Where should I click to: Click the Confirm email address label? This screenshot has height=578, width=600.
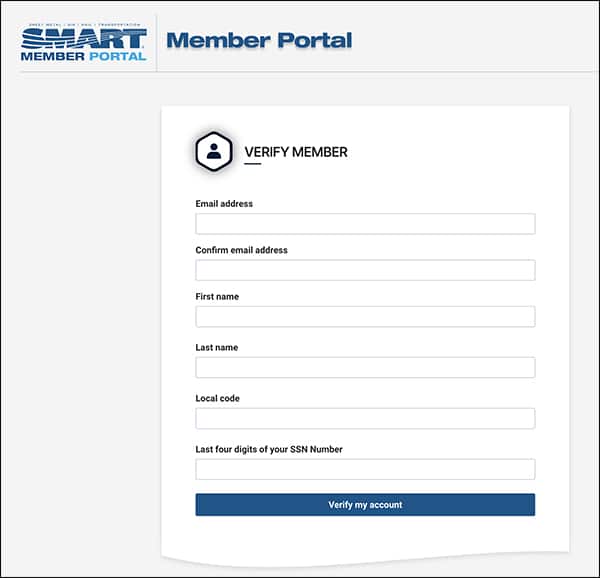coord(241,250)
